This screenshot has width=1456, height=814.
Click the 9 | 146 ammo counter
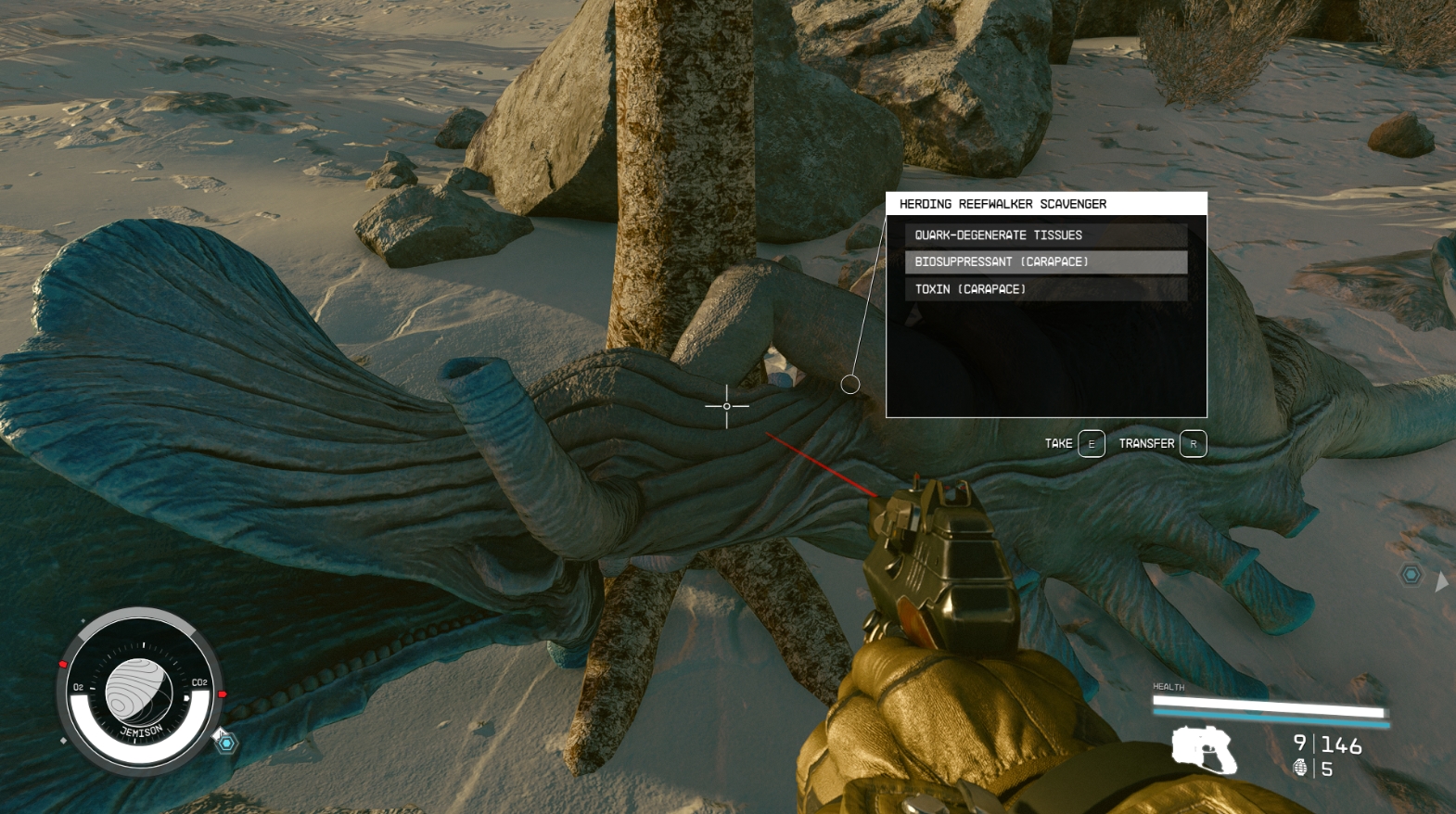pos(1327,744)
